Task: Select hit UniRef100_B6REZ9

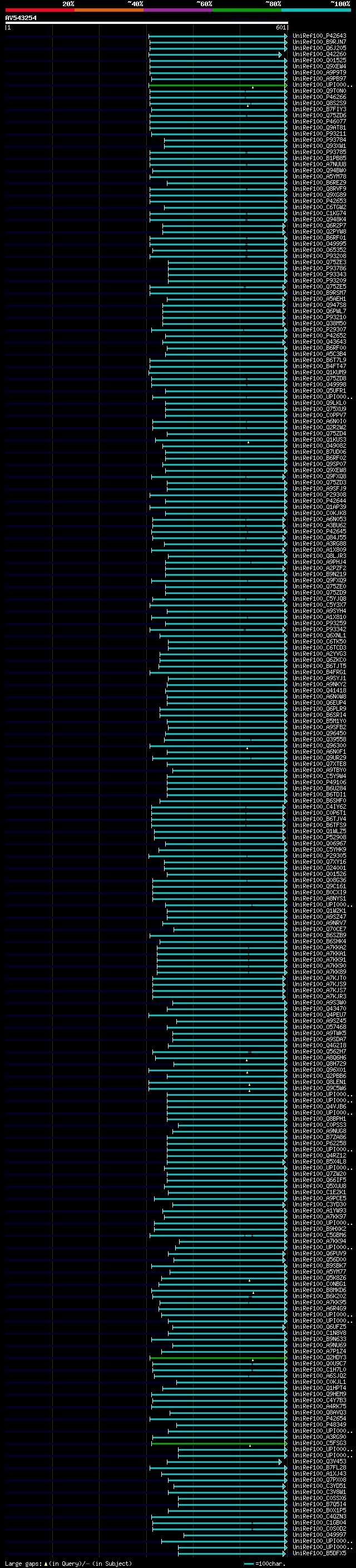Action: 319,182
